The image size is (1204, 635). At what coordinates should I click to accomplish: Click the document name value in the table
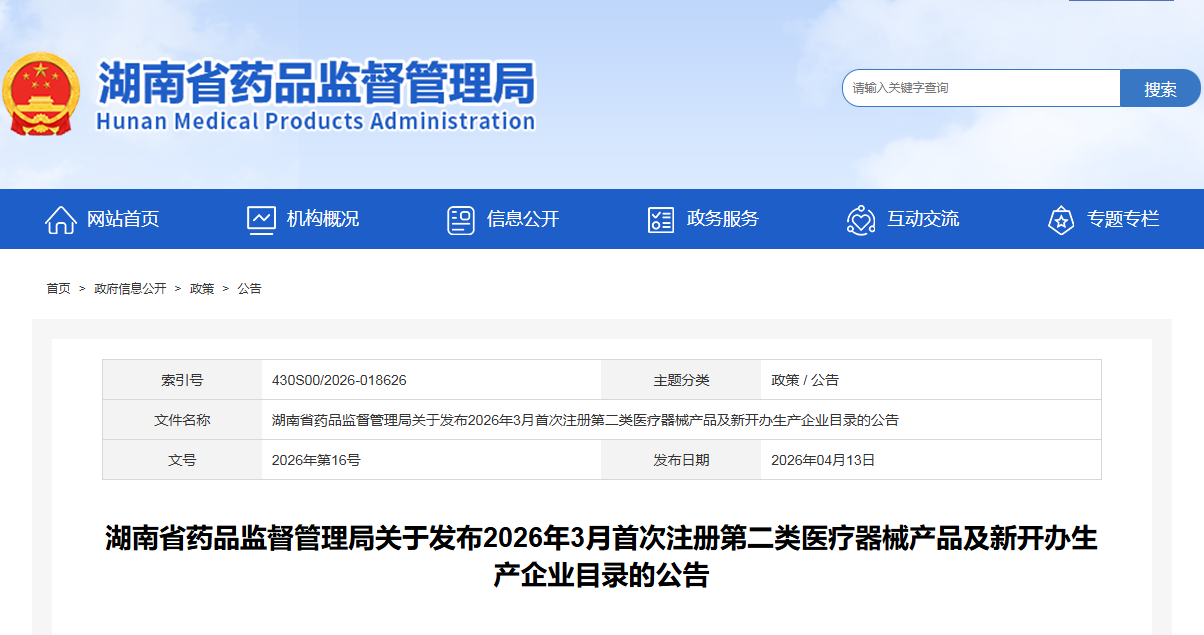click(x=585, y=420)
